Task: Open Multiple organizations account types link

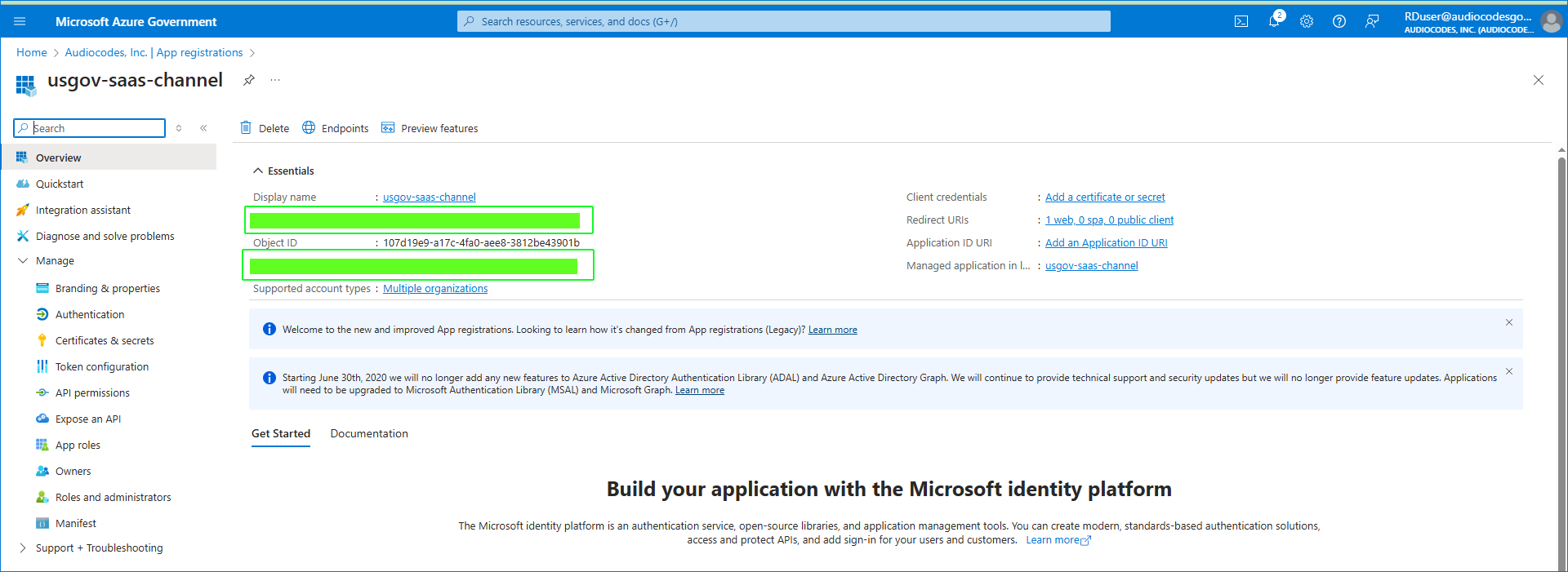Action: [435, 288]
